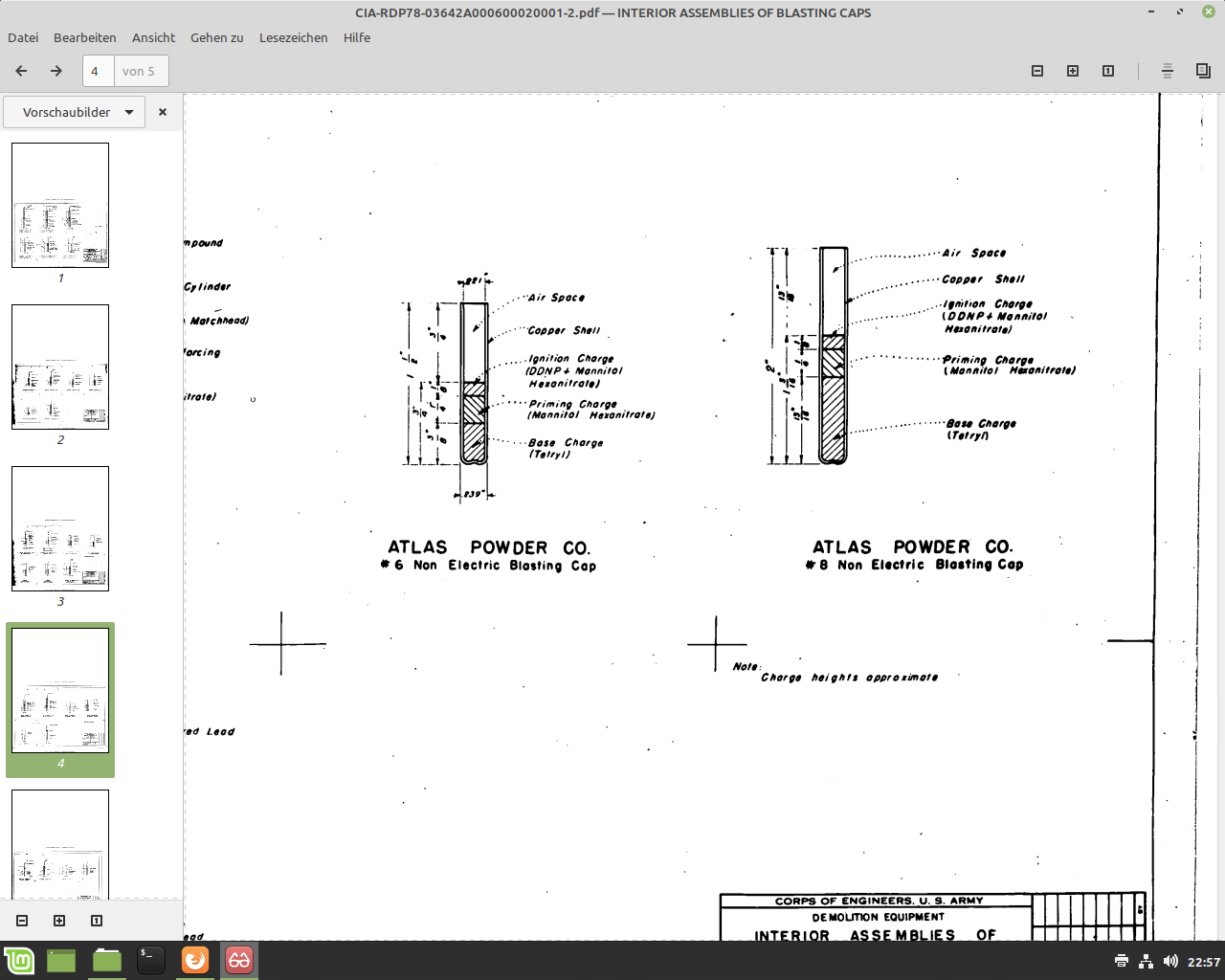Click thumbnail label '2' under second page
Image resolution: width=1225 pixels, height=980 pixels.
coord(60,440)
